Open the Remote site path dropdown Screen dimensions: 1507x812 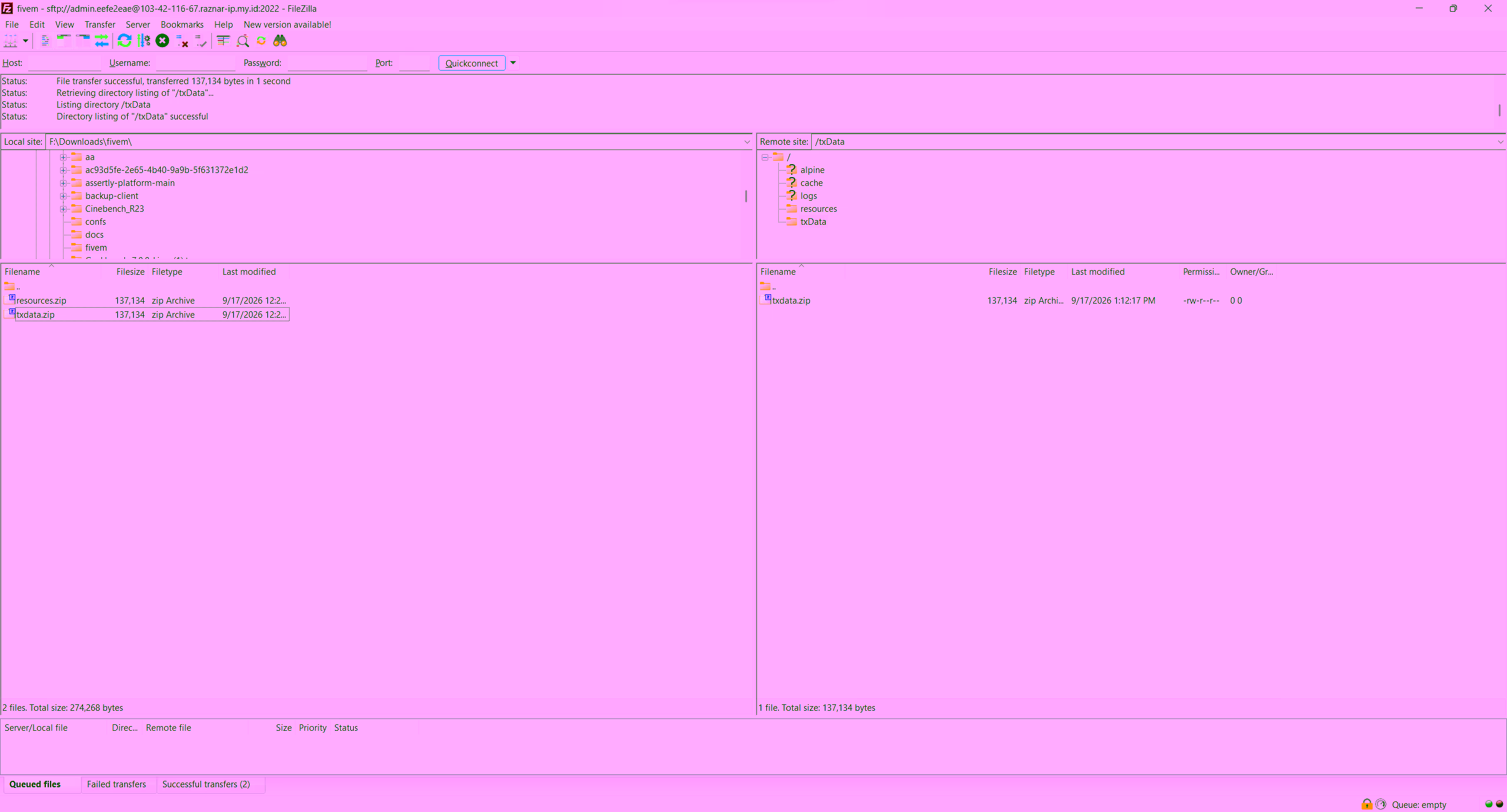click(1501, 142)
